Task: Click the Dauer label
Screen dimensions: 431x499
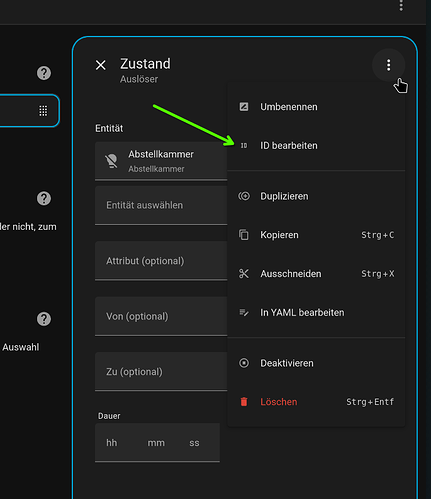Action: 109,416
